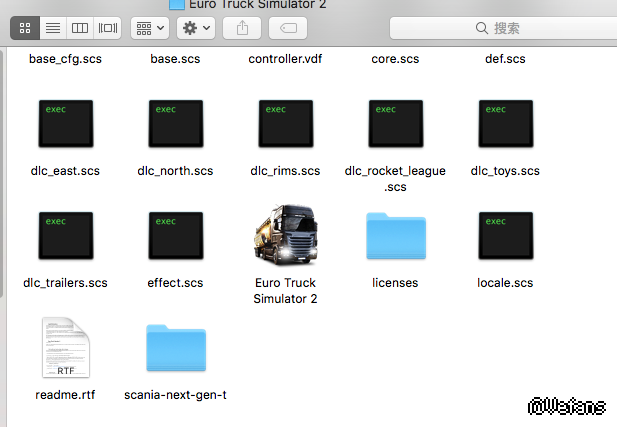Select the licenses folder
617x427 pixels.
pos(395,239)
